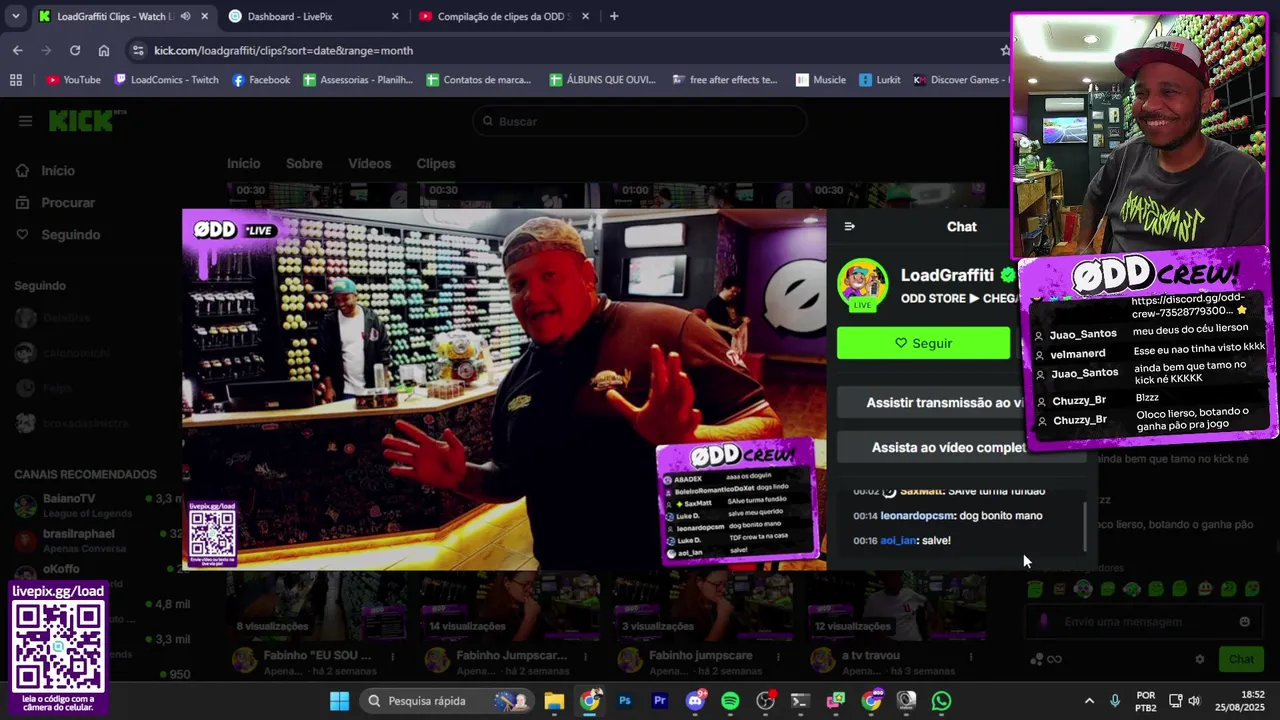
Task: Open the Windows Start menu
Action: click(339, 701)
